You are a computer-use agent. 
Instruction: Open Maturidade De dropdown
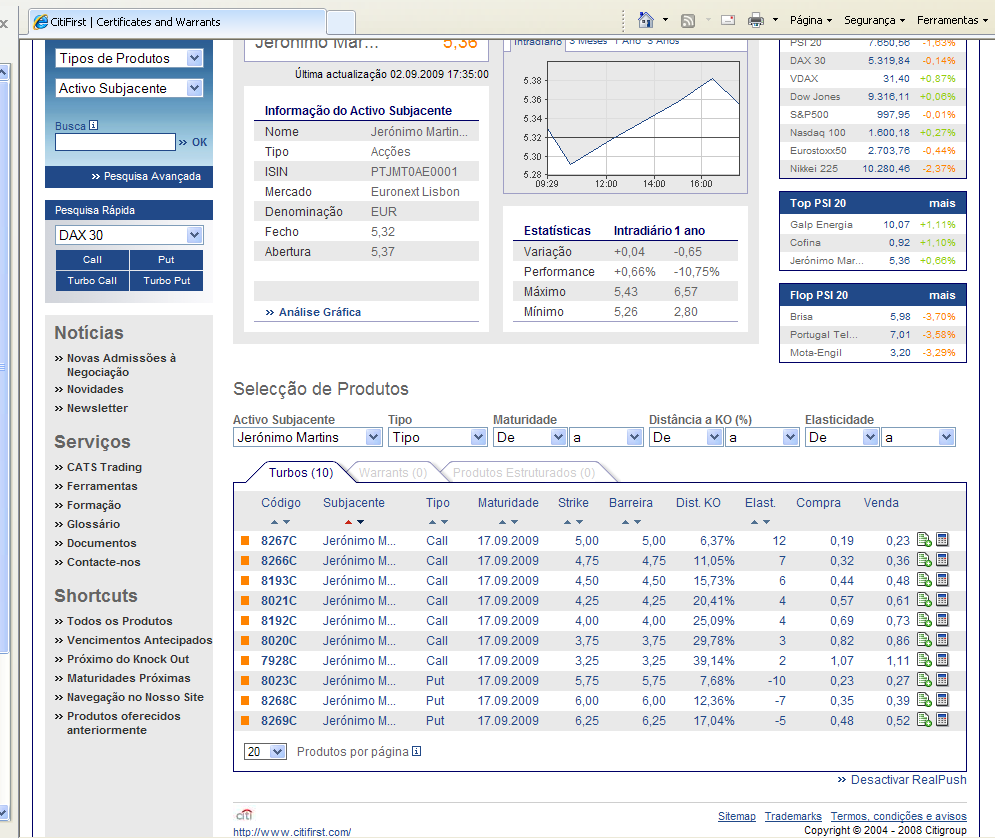(x=530, y=437)
